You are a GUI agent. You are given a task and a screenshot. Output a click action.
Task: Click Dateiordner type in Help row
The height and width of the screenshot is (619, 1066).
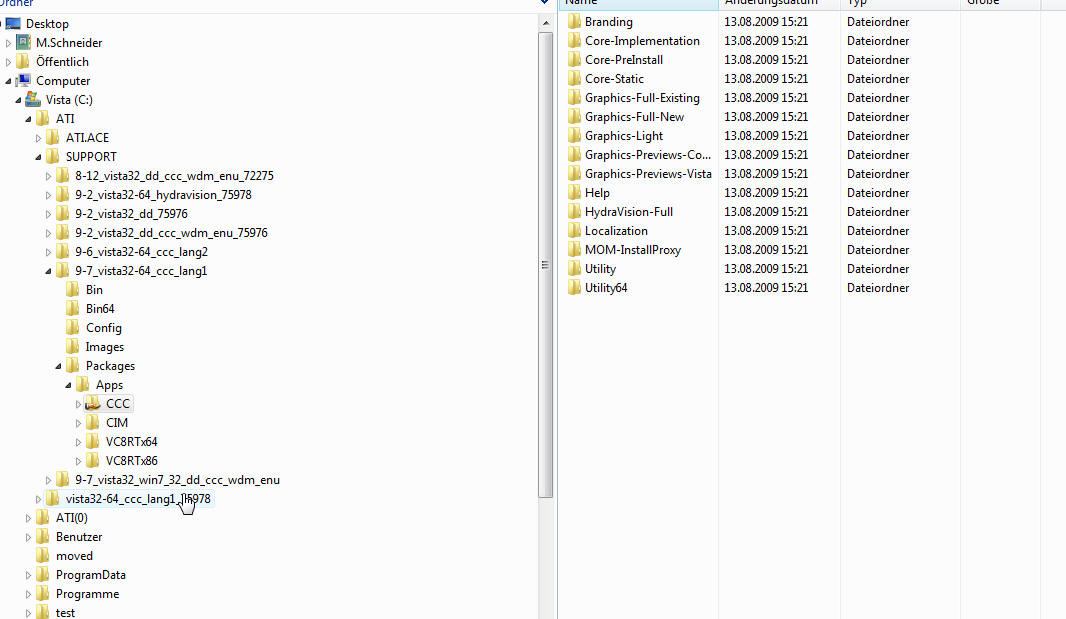click(878, 193)
